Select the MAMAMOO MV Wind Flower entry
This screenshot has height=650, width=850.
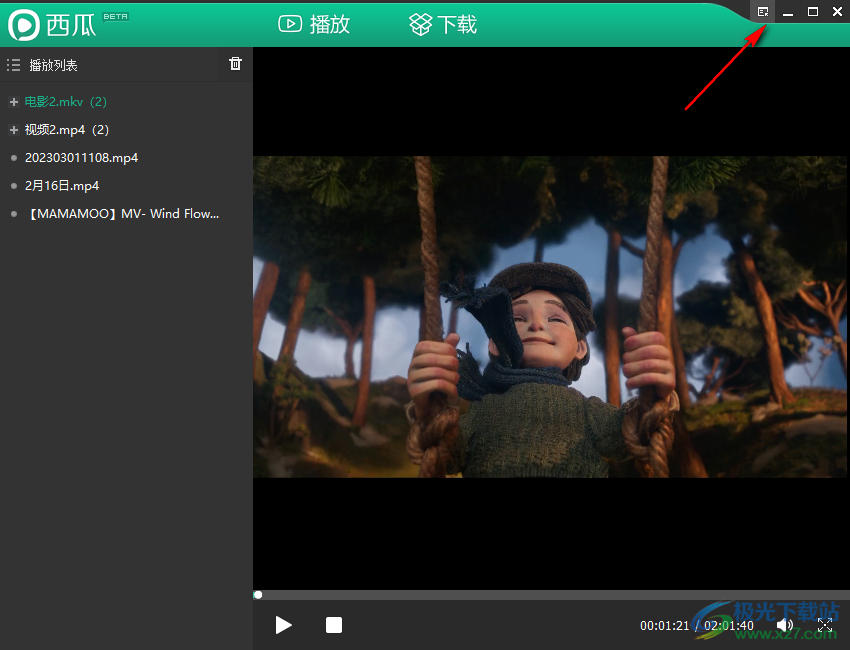pos(122,214)
